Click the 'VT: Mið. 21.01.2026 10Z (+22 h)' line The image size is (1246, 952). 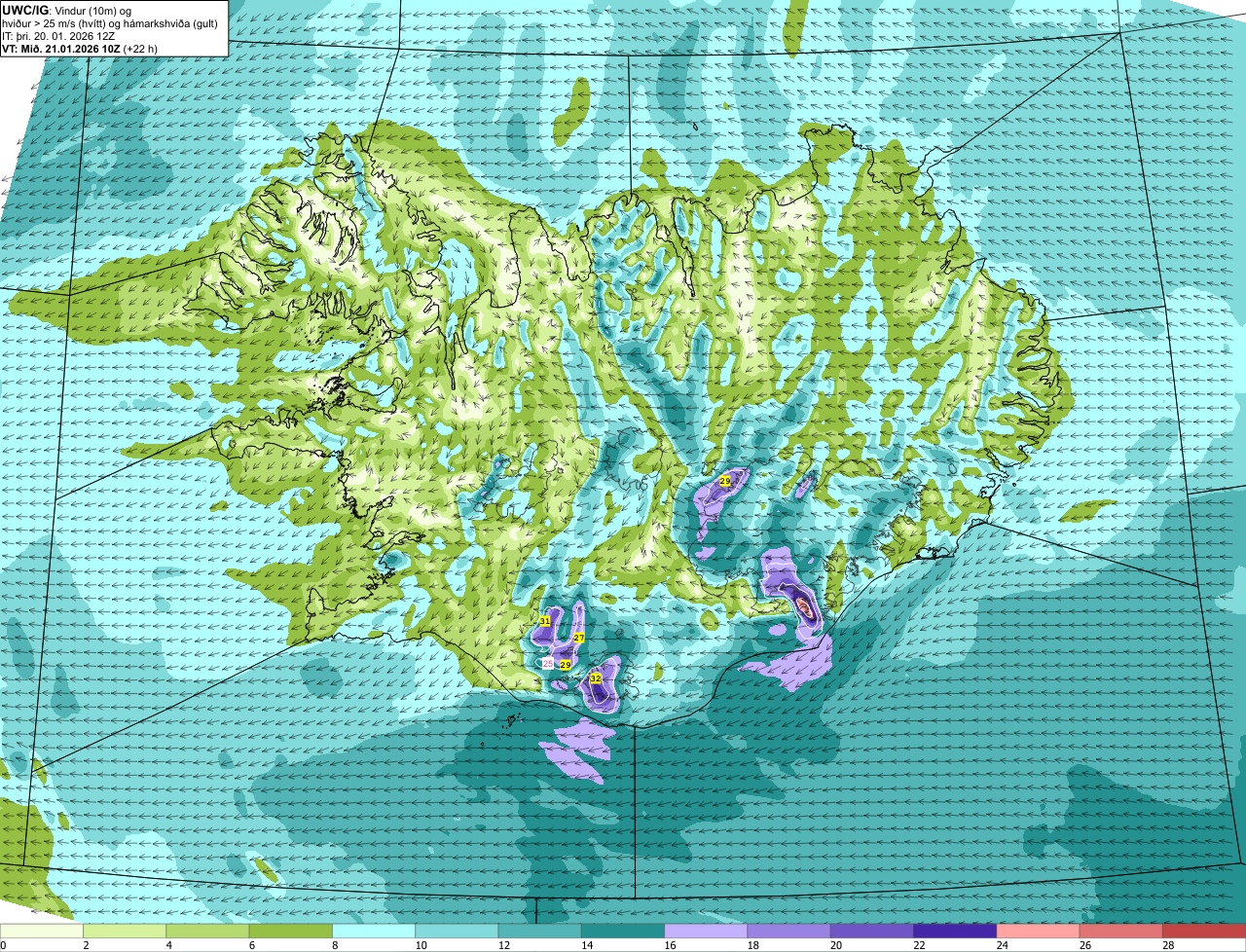[81, 49]
